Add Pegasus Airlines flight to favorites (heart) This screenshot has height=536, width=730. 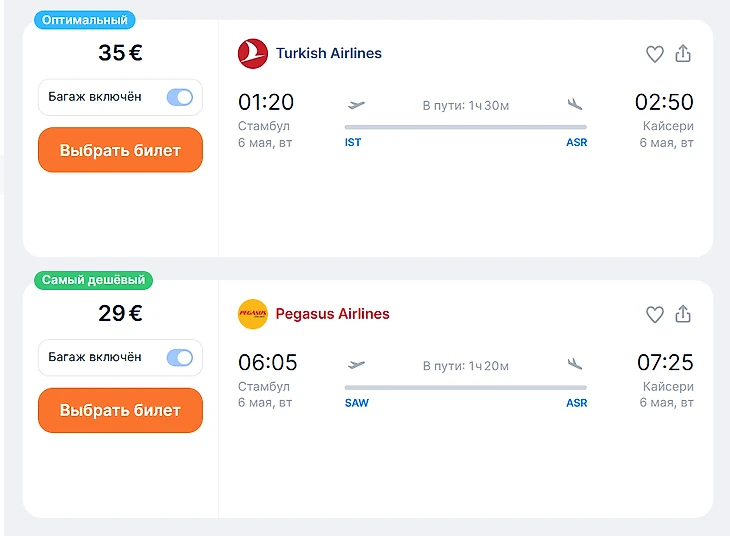pos(654,315)
